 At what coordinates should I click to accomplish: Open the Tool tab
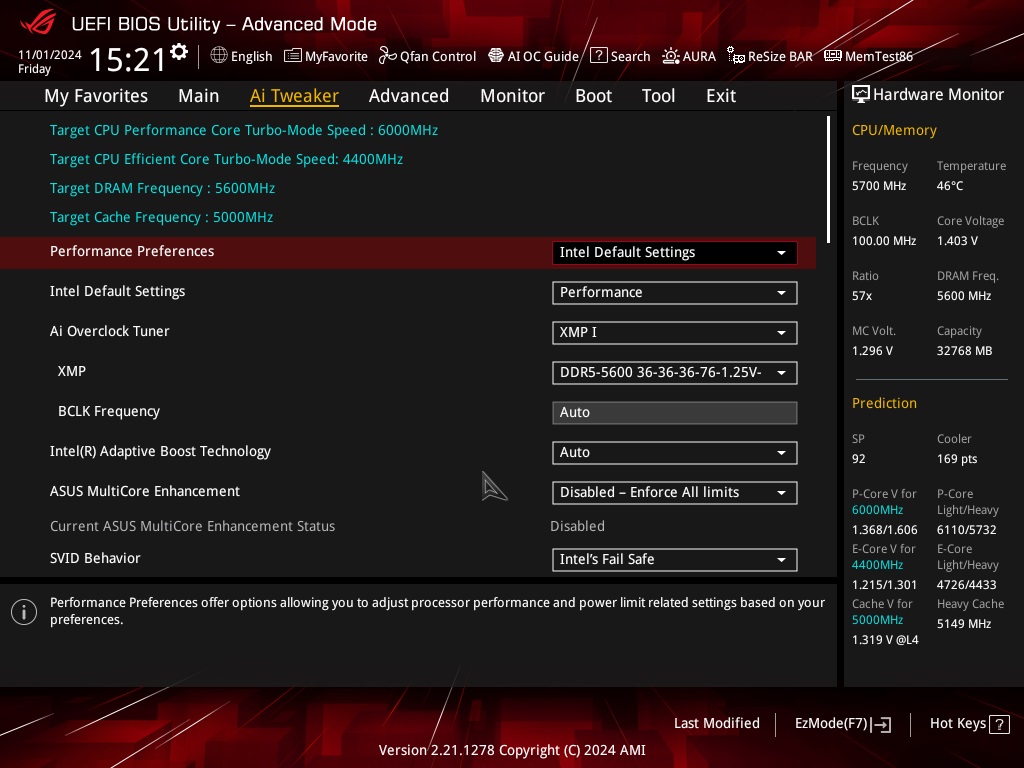pyautogui.click(x=658, y=96)
